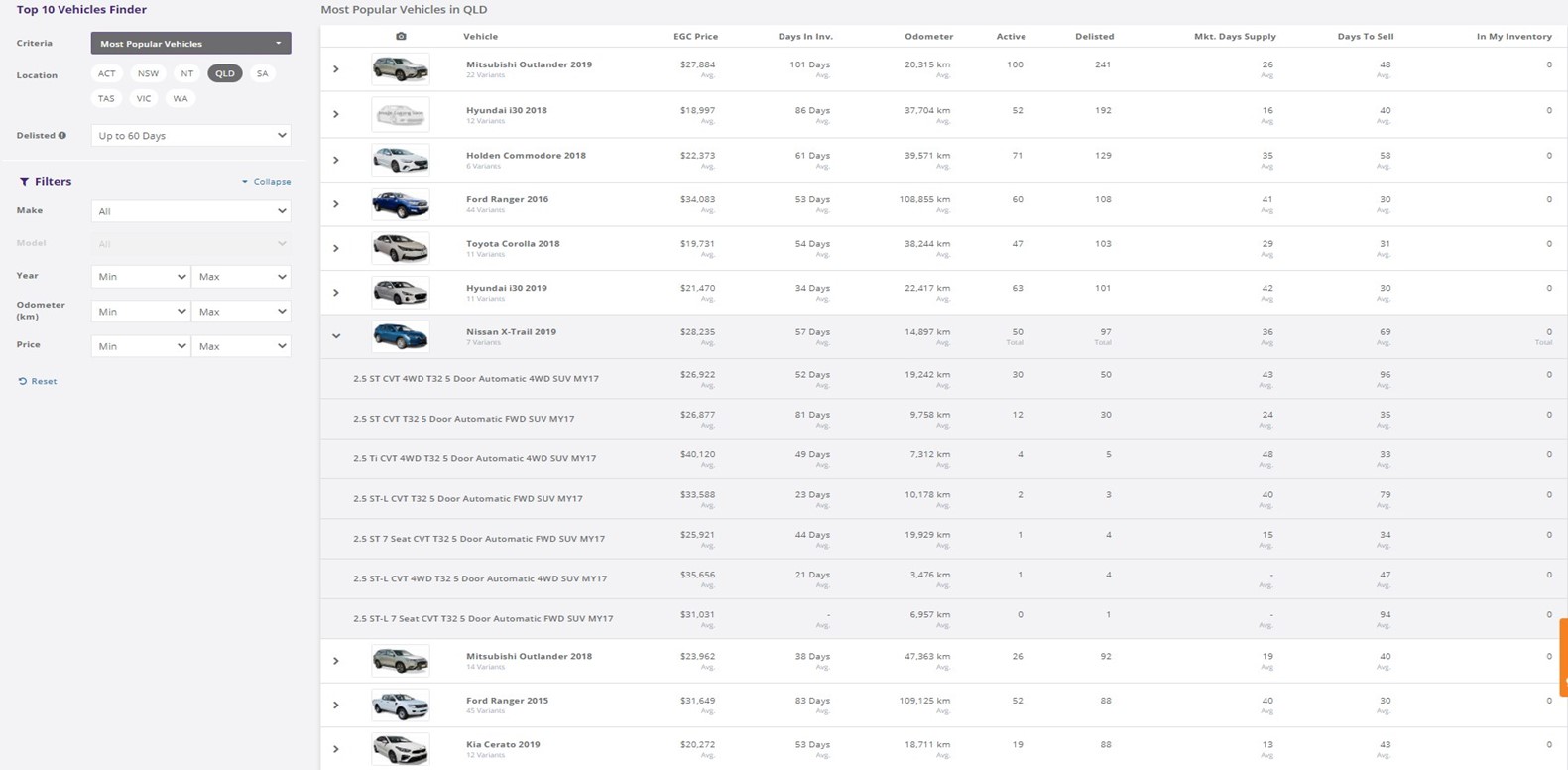Expand the Kia Cerato 2019 row
The width and height of the screenshot is (1568, 770).
(x=336, y=749)
